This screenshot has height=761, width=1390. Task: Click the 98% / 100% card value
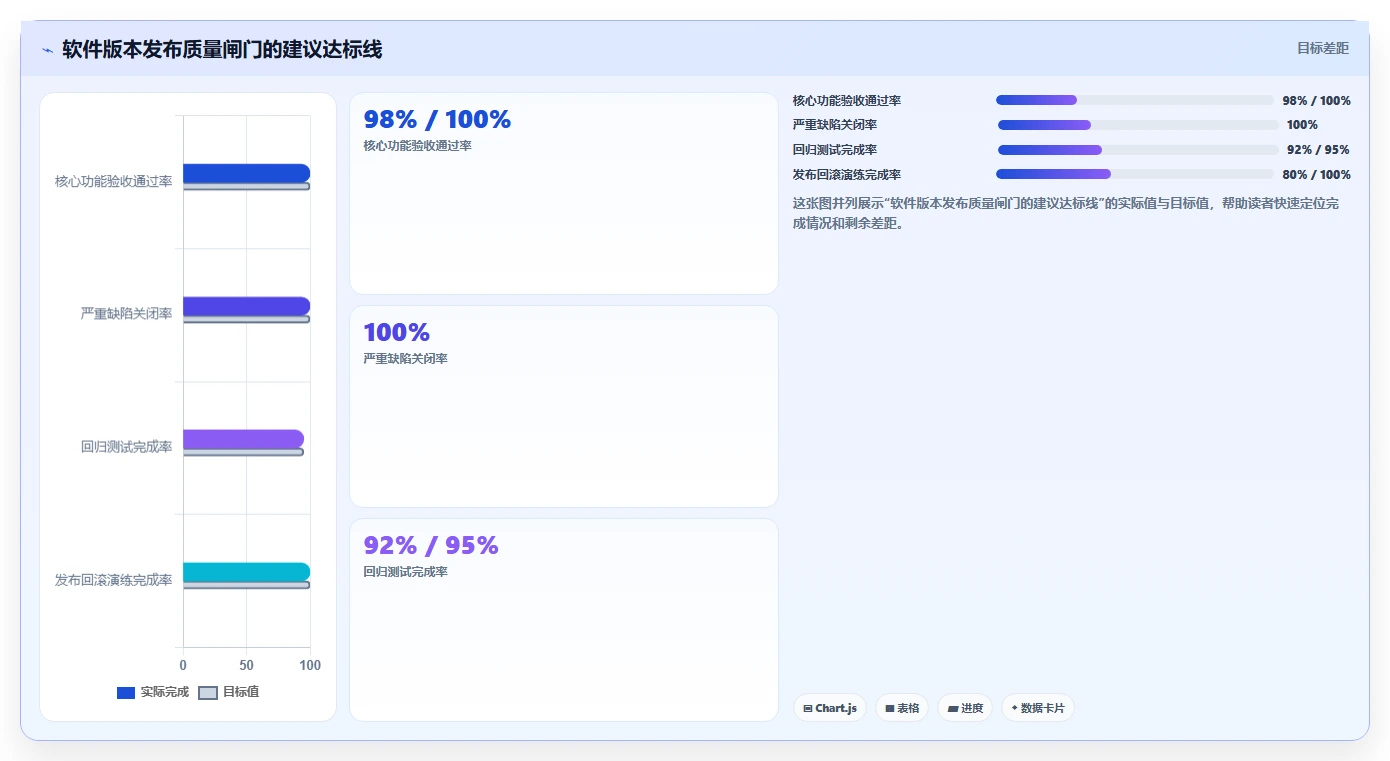437,120
